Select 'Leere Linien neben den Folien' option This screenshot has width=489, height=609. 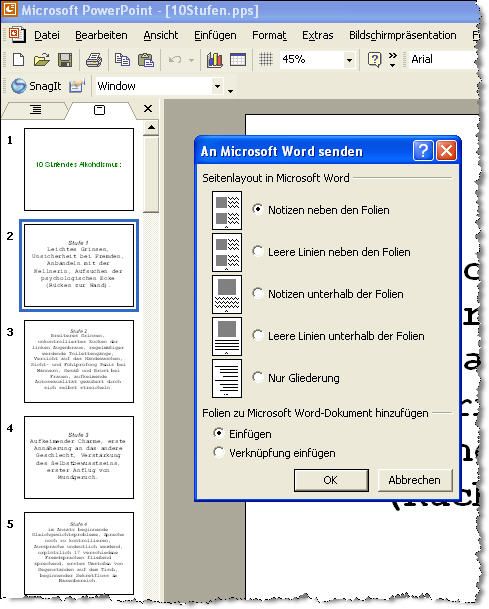tap(258, 251)
